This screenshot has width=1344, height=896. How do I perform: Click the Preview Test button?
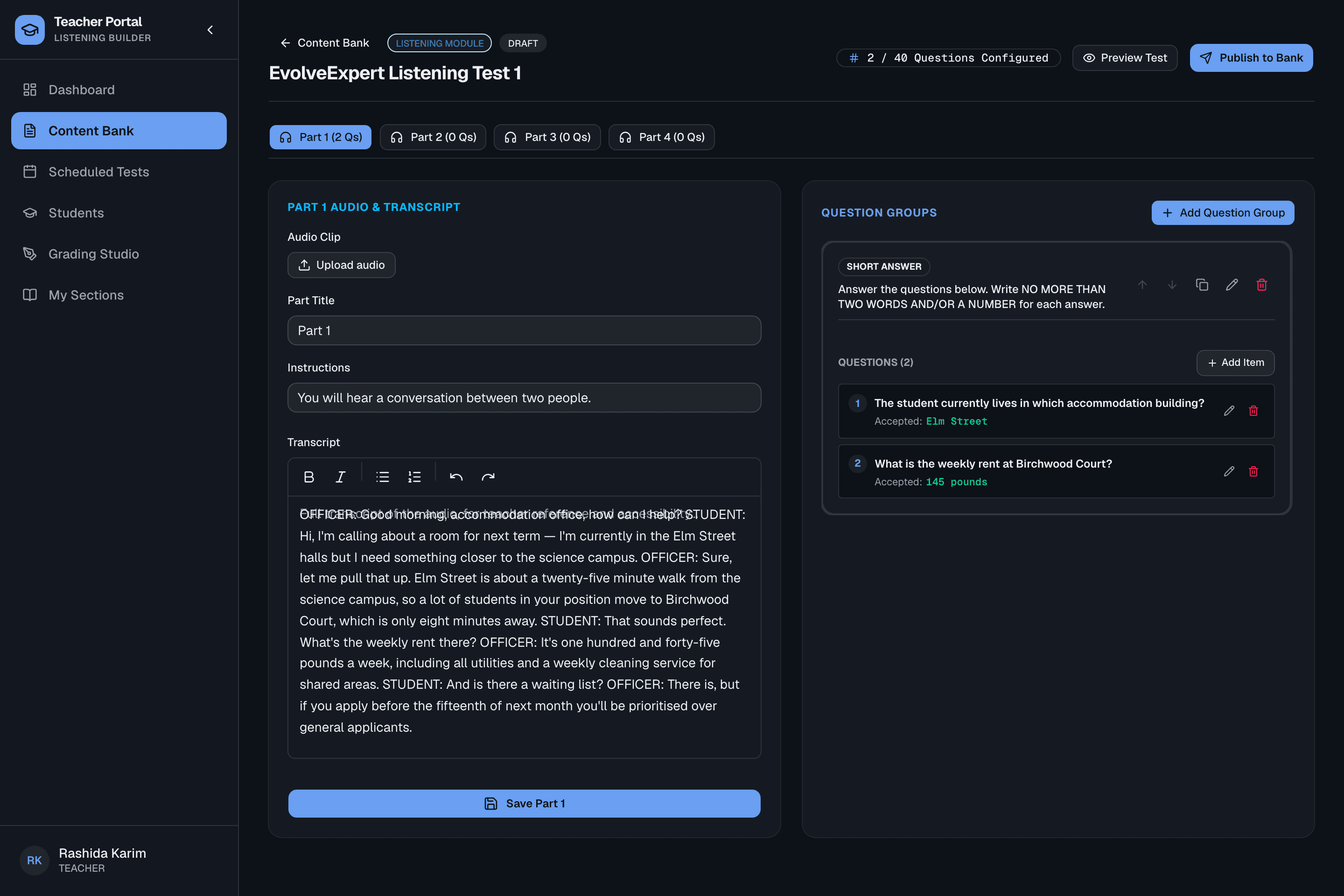click(1125, 58)
